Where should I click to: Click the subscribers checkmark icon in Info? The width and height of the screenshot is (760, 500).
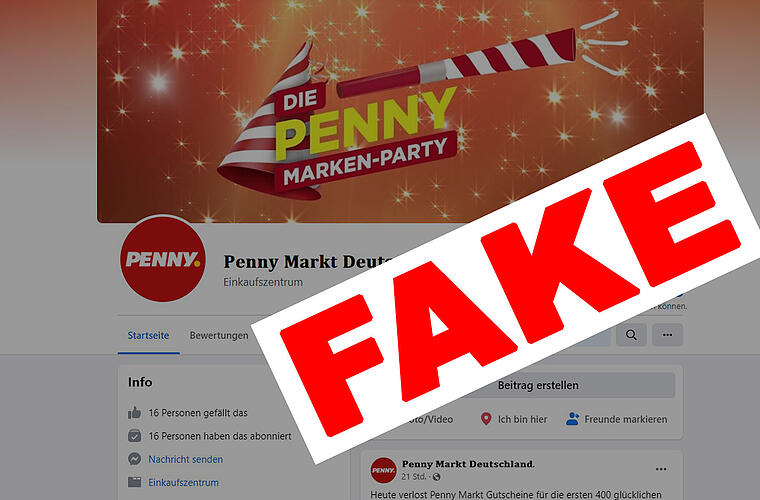click(134, 436)
